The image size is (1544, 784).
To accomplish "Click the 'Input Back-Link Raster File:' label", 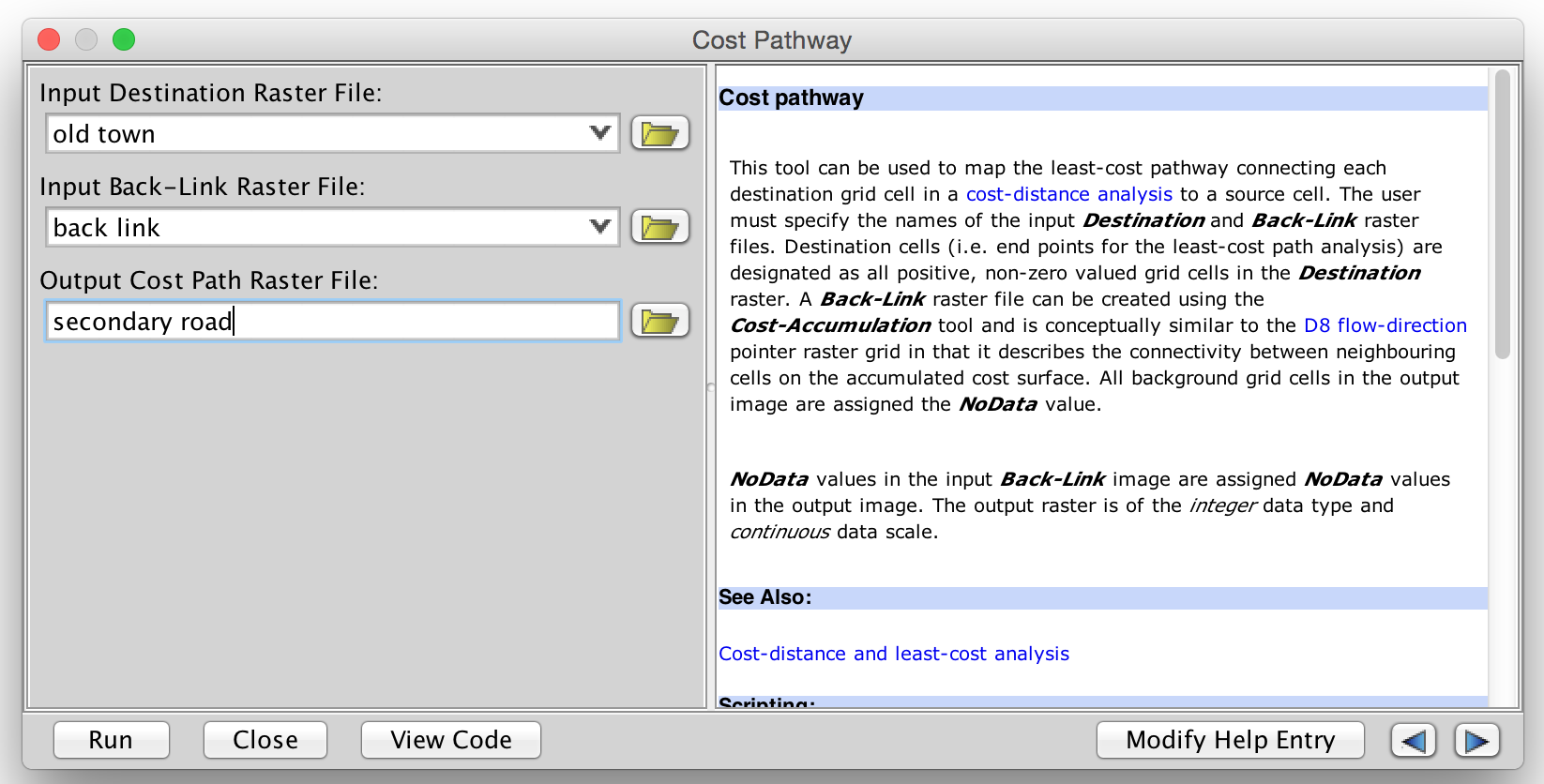I will [x=203, y=187].
